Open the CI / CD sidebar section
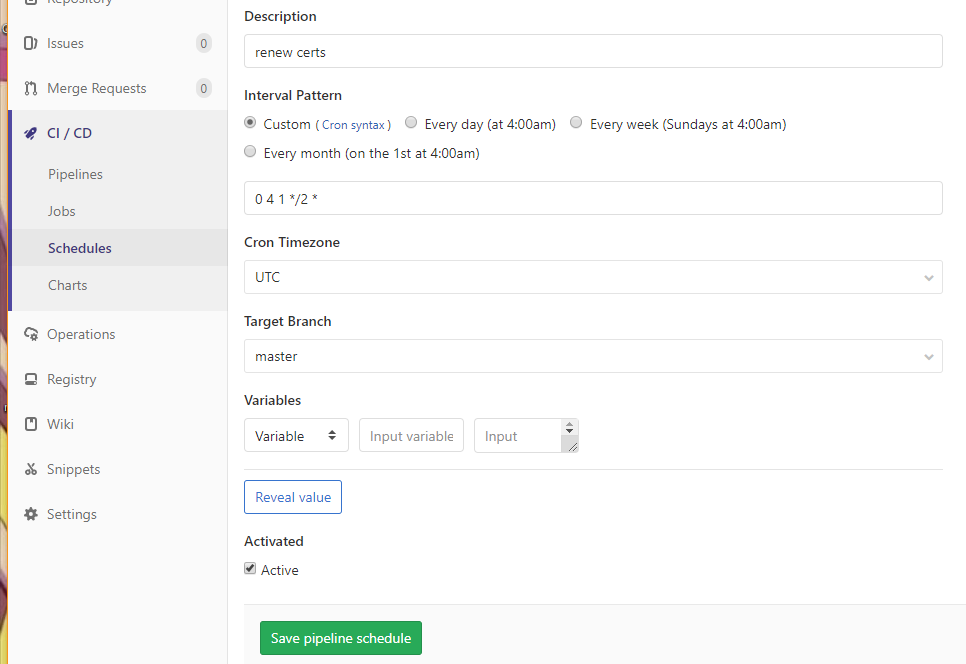 tap(70, 133)
